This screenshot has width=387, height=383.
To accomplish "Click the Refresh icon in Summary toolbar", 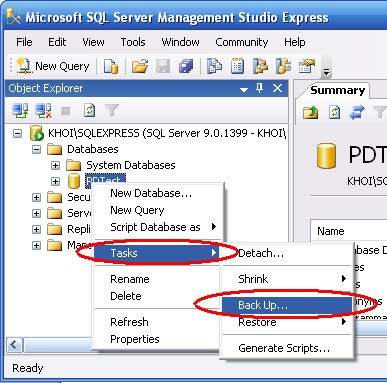I will (x=334, y=112).
